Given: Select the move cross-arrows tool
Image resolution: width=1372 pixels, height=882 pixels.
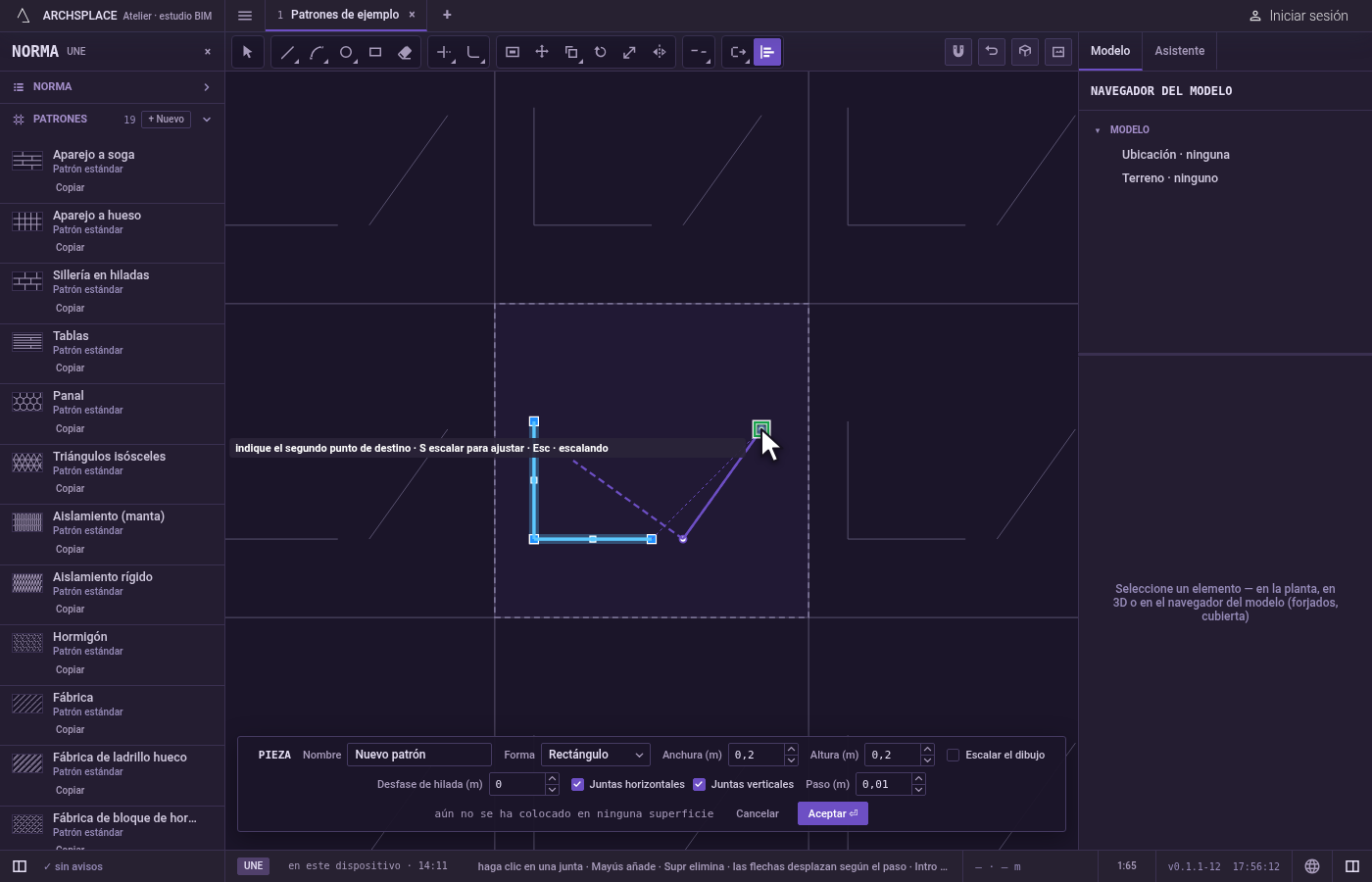Looking at the screenshot, I should tap(542, 52).
